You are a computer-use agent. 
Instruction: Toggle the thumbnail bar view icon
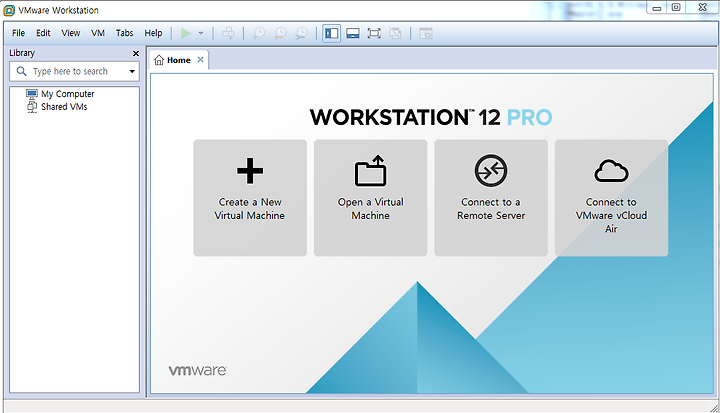(353, 34)
